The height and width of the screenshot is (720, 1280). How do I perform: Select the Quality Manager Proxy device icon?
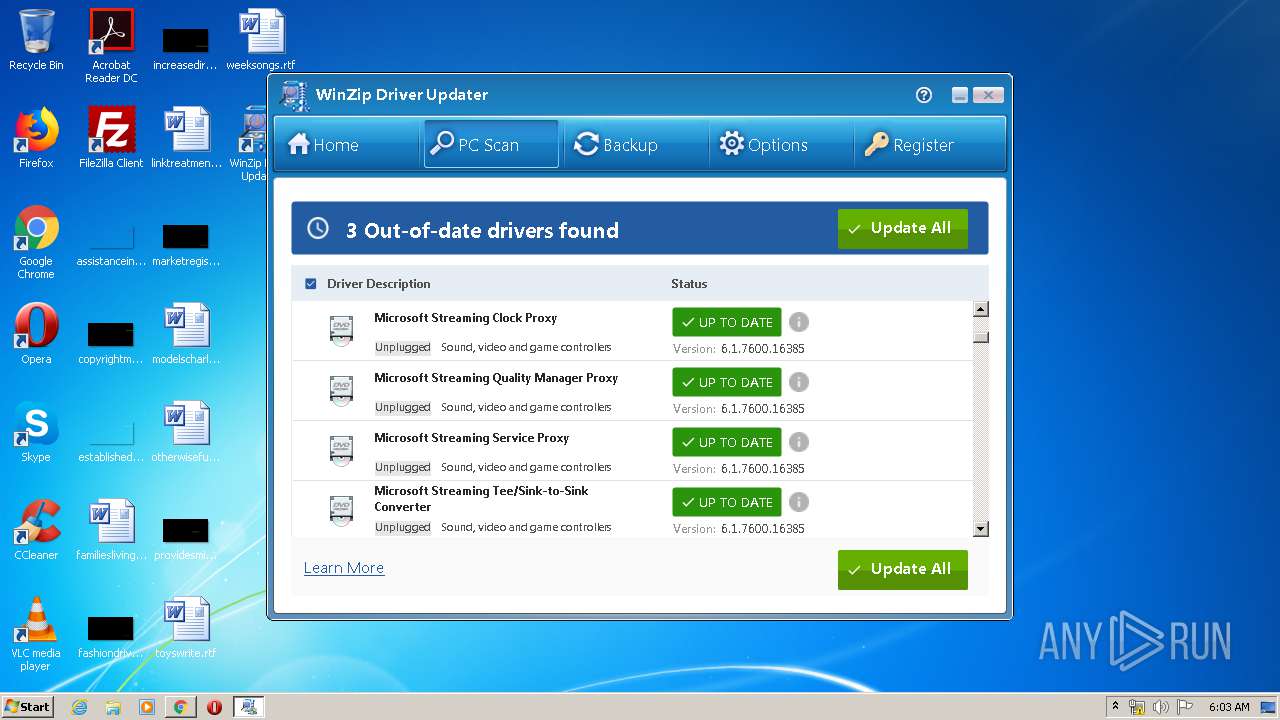[341, 390]
